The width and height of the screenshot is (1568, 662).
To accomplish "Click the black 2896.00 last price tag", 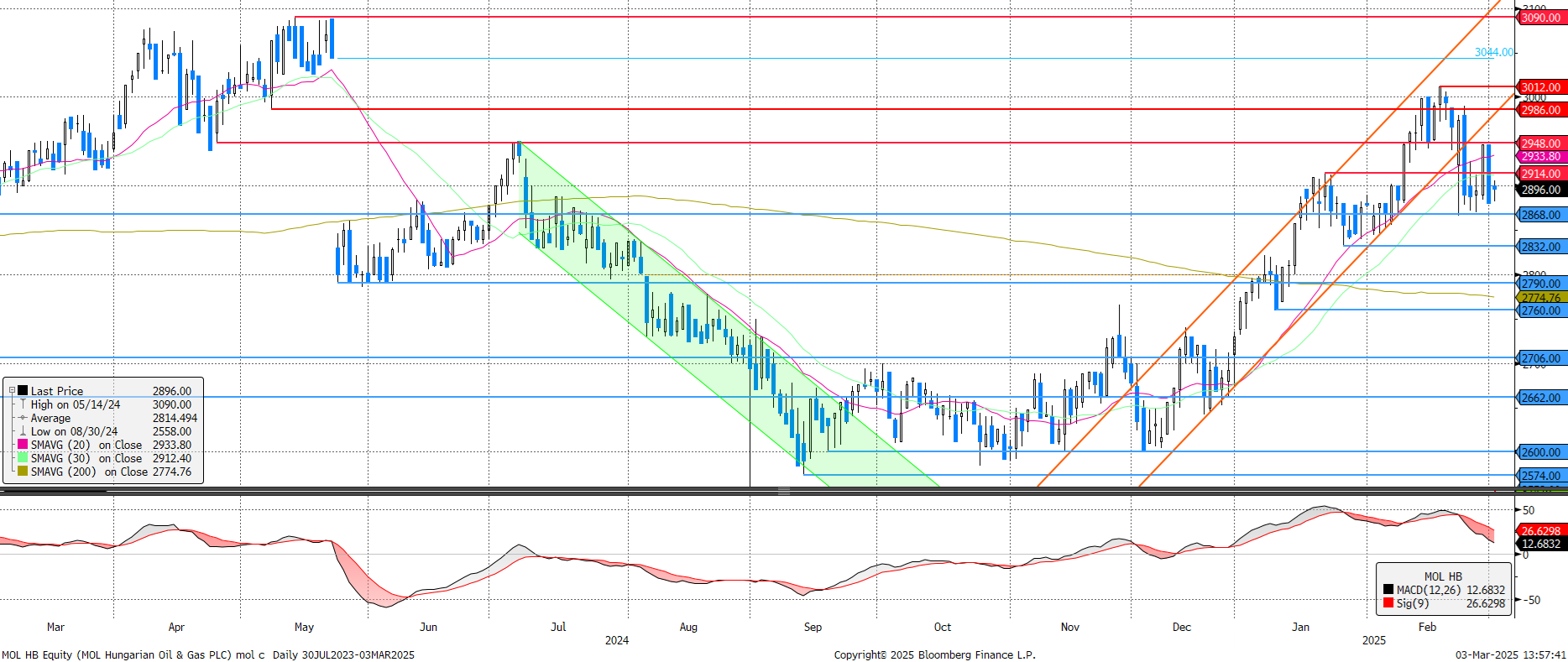I will pos(1542,190).
